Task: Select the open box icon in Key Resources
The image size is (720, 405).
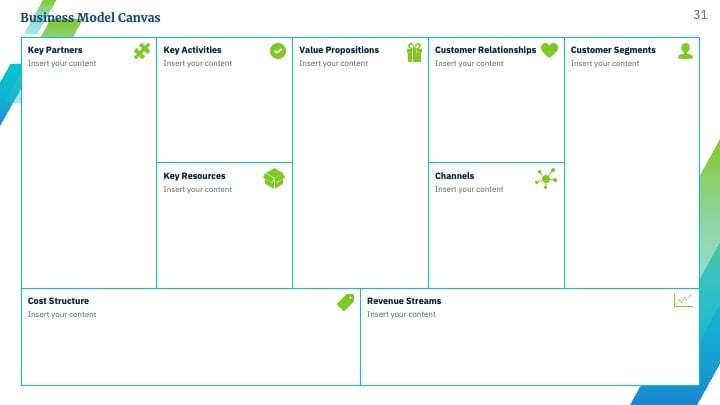Action: (274, 179)
